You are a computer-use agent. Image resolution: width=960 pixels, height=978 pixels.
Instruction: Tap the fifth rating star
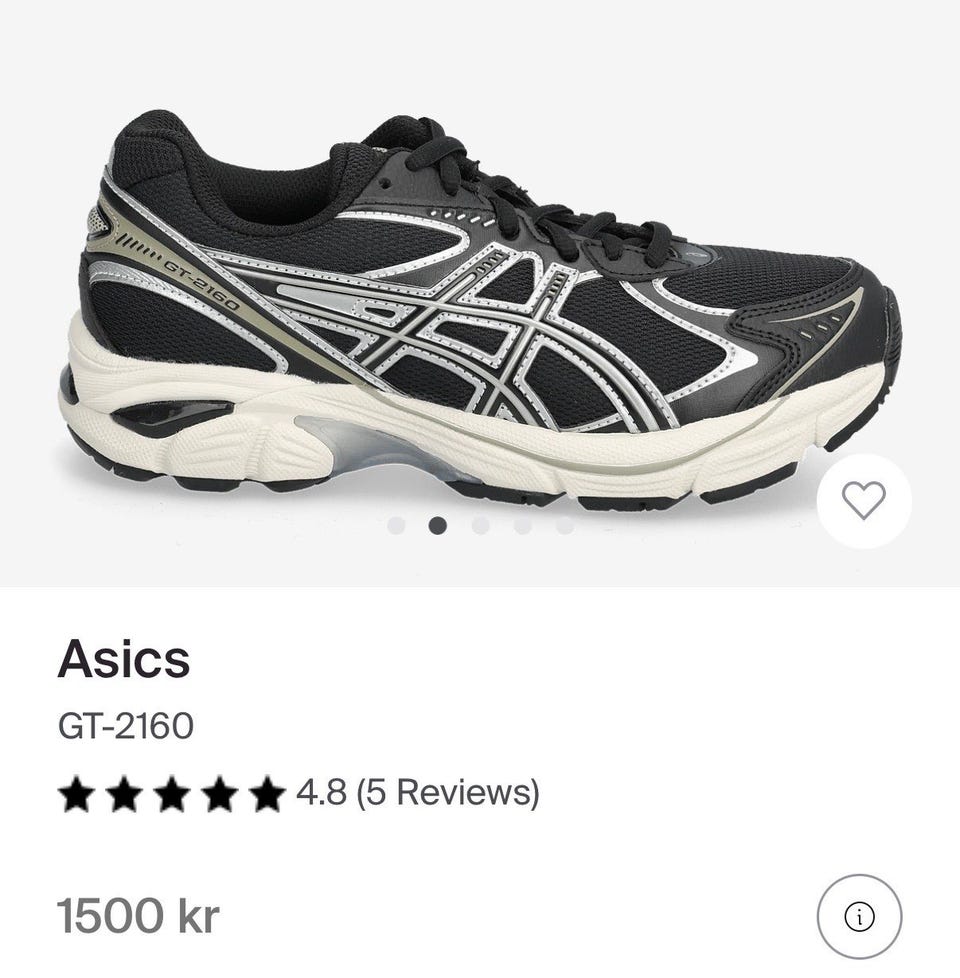click(267, 793)
